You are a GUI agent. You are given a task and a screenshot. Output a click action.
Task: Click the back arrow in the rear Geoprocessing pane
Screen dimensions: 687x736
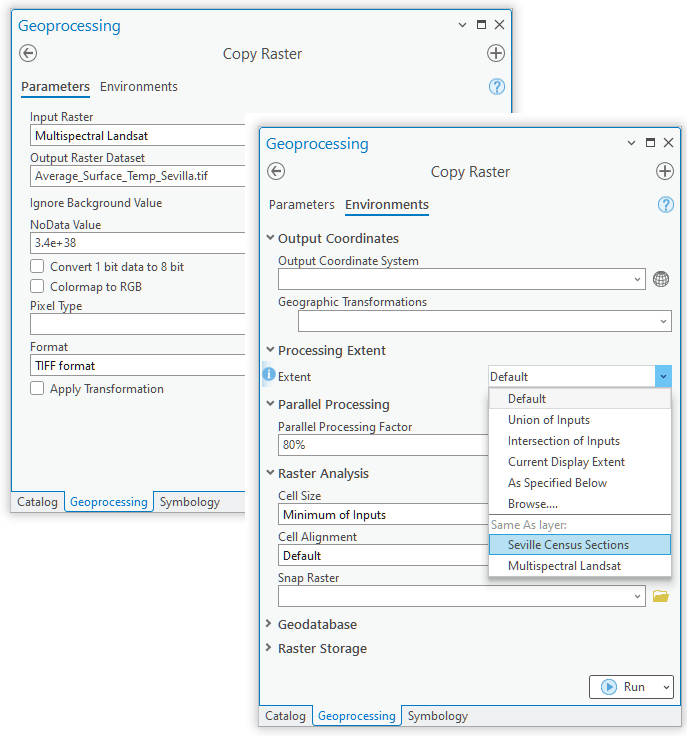pos(28,53)
